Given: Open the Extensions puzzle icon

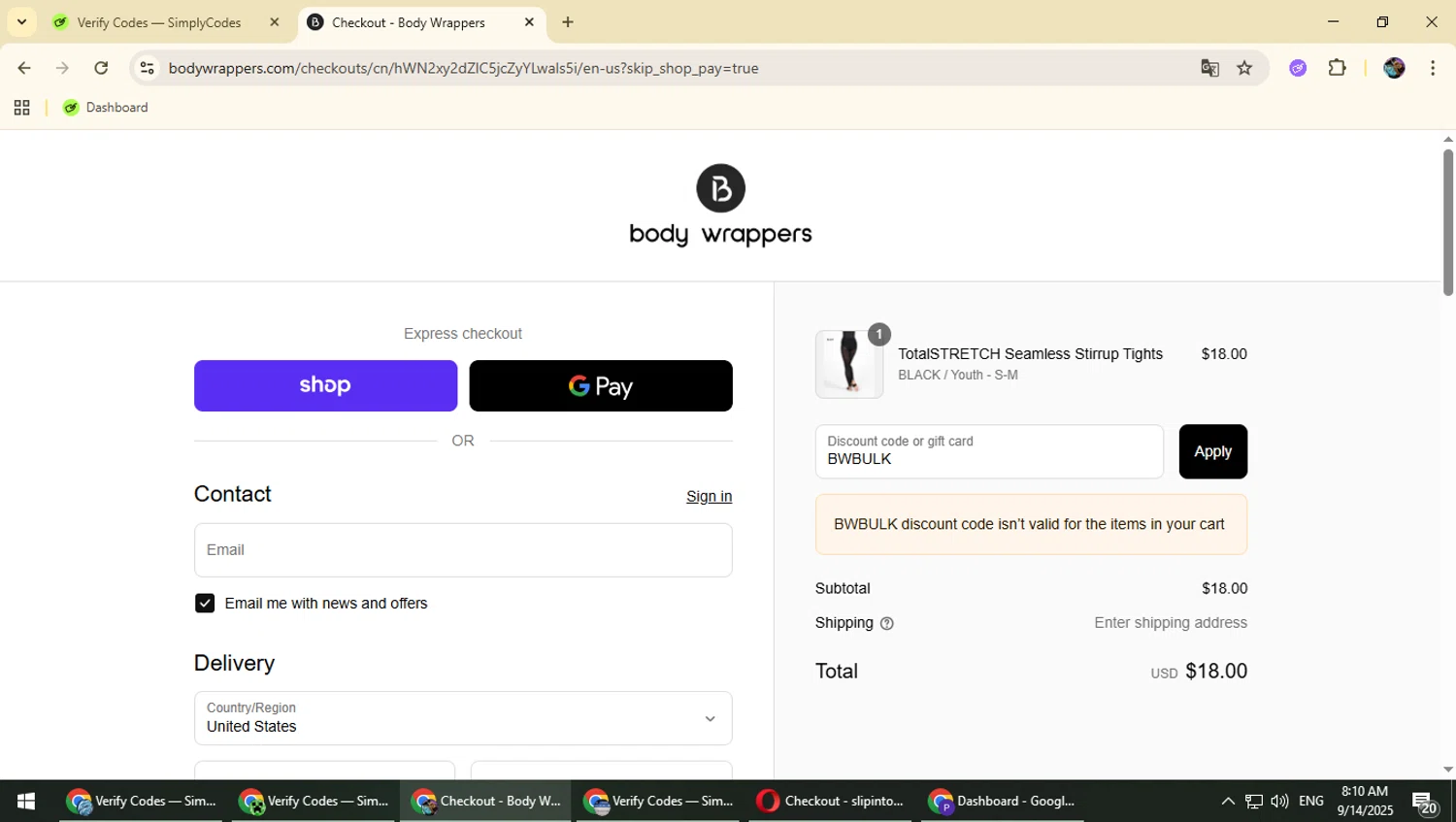Looking at the screenshot, I should [1338, 68].
